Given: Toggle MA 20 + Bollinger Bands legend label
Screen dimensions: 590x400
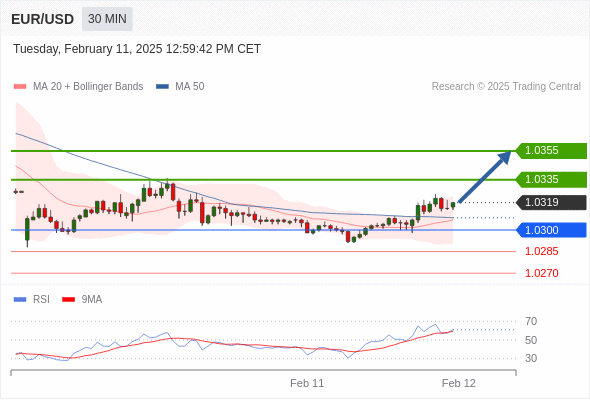Looking at the screenshot, I should pos(88,87).
